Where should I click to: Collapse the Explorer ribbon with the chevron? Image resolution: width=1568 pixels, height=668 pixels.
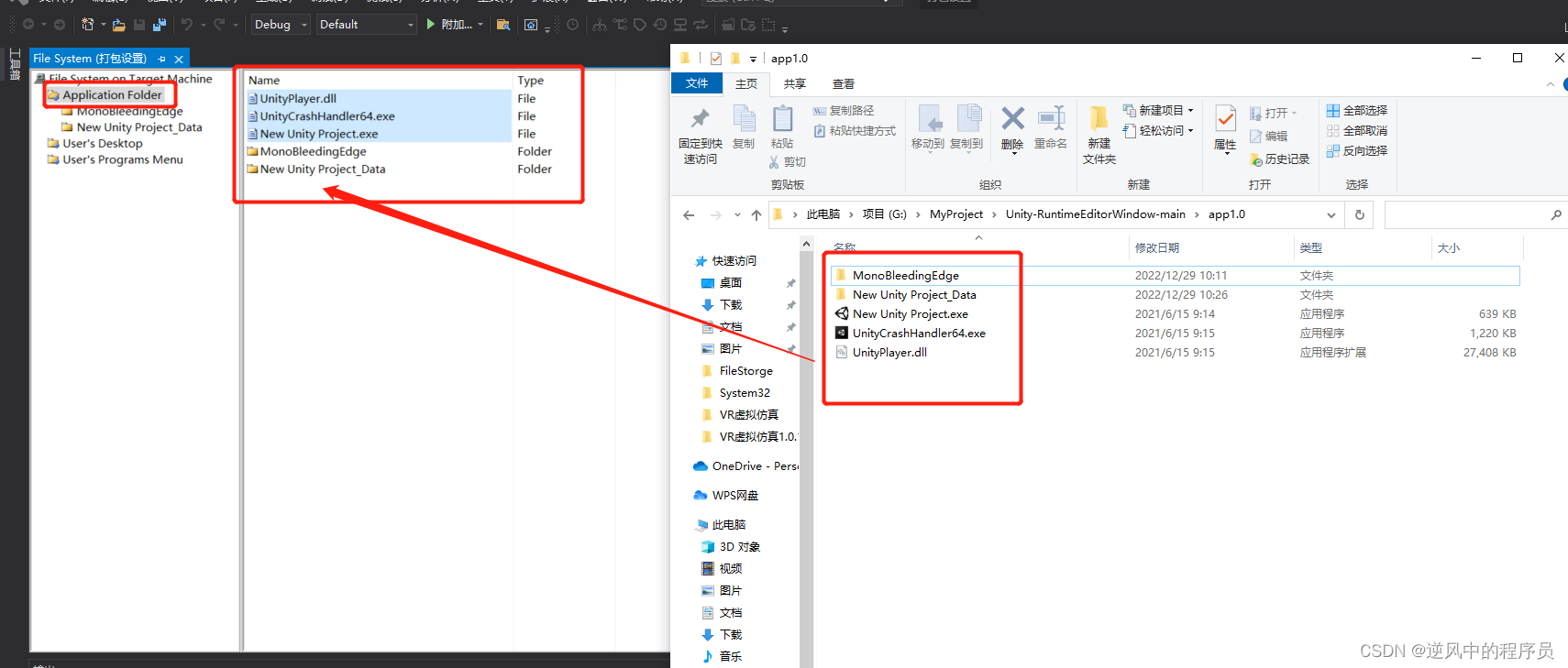(1551, 84)
